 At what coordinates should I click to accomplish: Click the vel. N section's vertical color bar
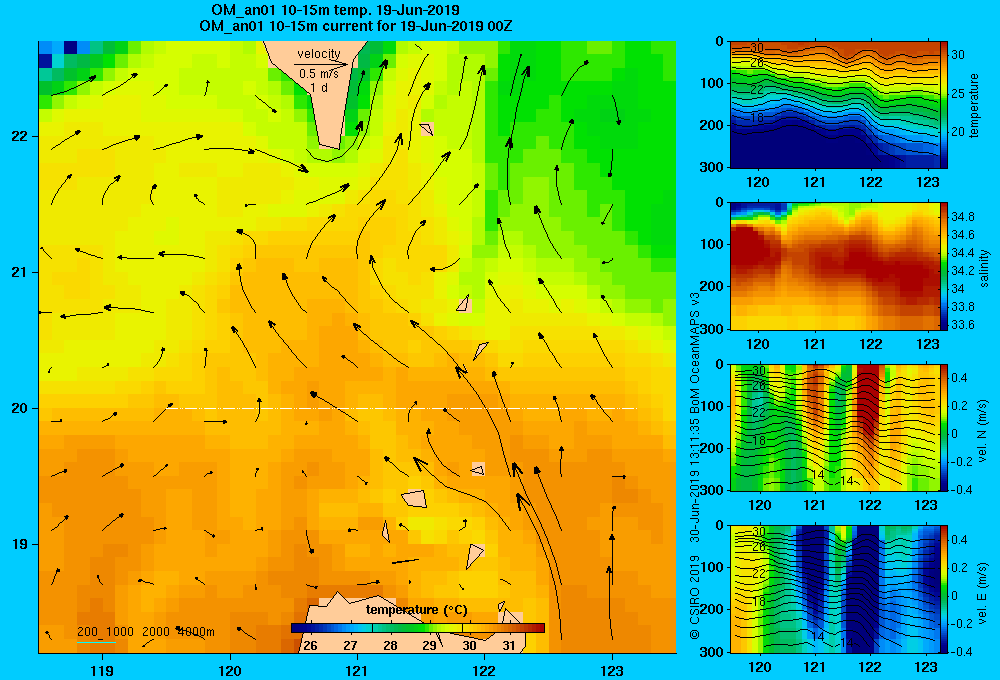point(945,427)
